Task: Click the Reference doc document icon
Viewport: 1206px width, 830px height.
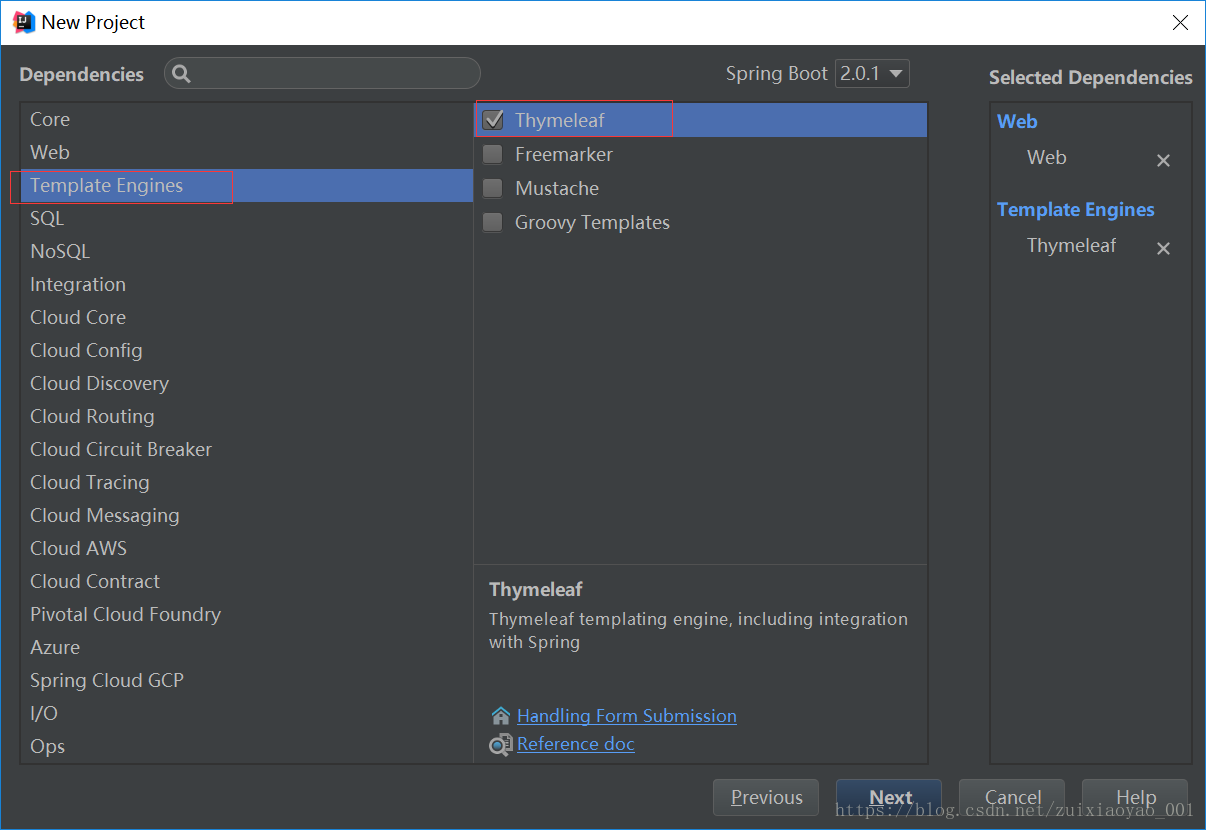Action: pyautogui.click(x=501, y=745)
